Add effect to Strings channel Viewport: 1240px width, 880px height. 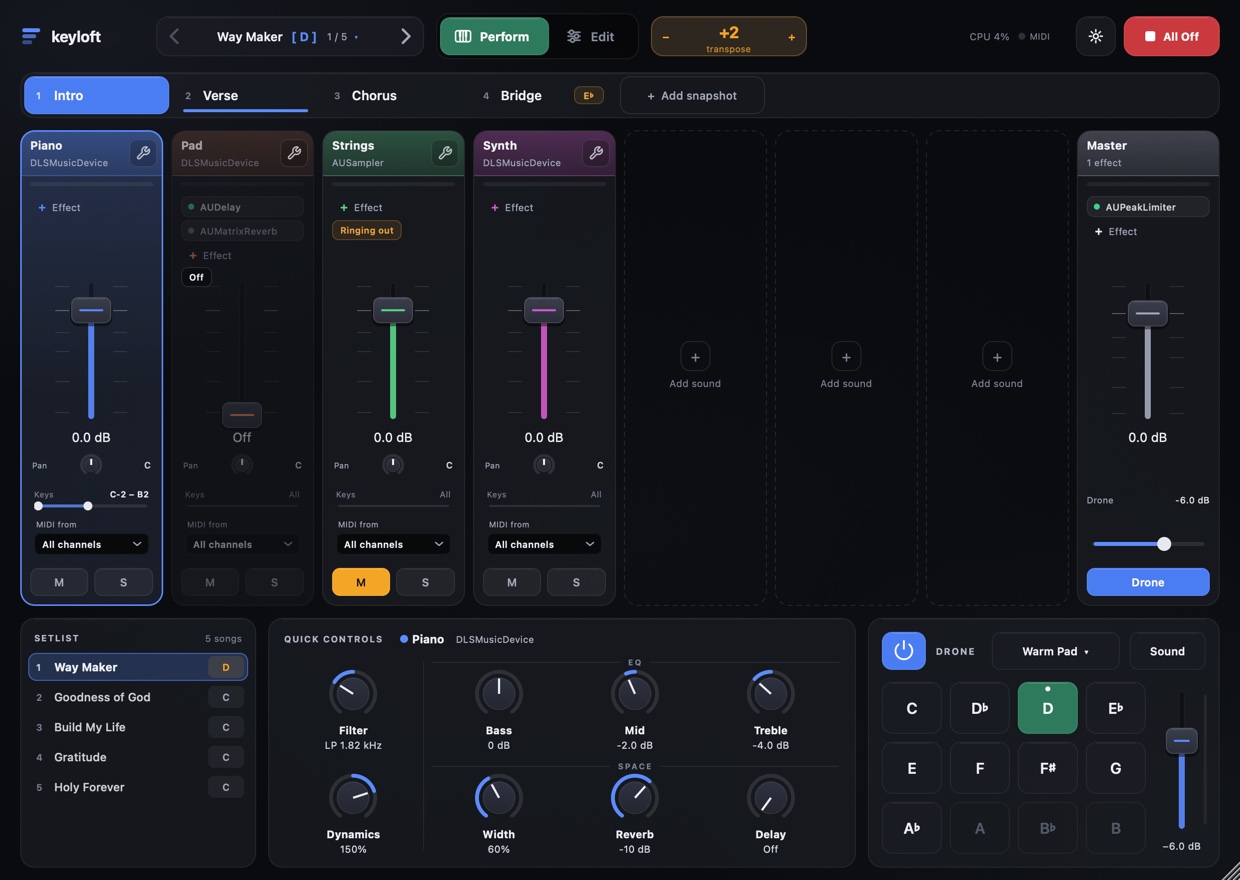pos(361,207)
